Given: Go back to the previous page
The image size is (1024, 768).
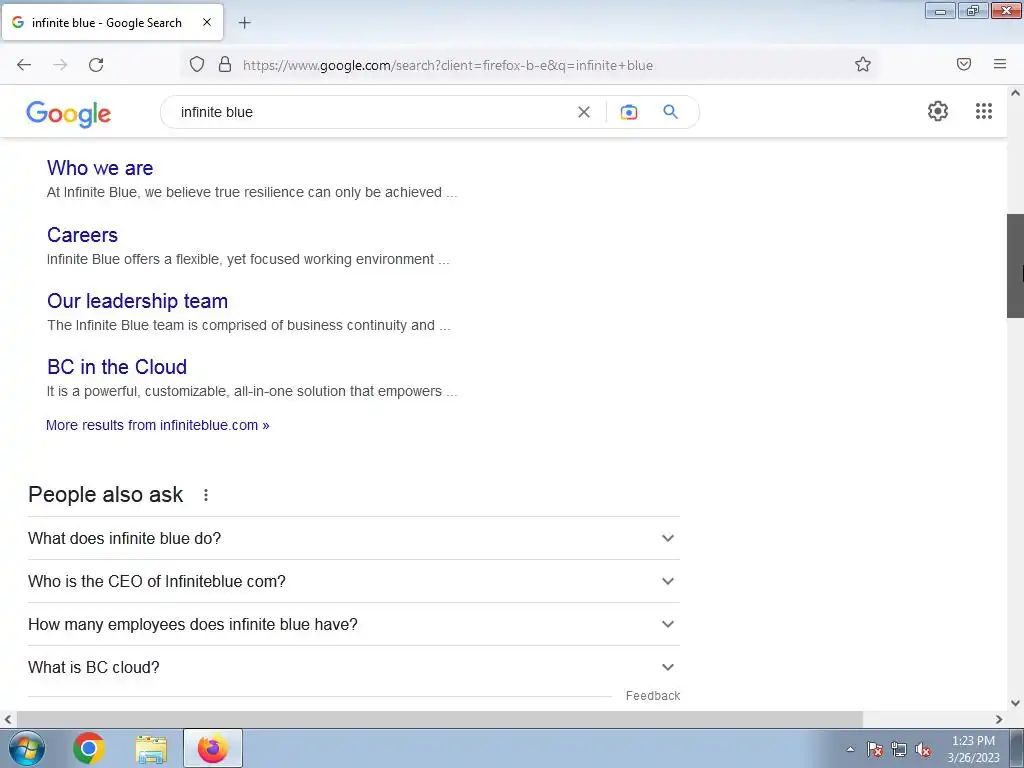Looking at the screenshot, I should coord(24,65).
